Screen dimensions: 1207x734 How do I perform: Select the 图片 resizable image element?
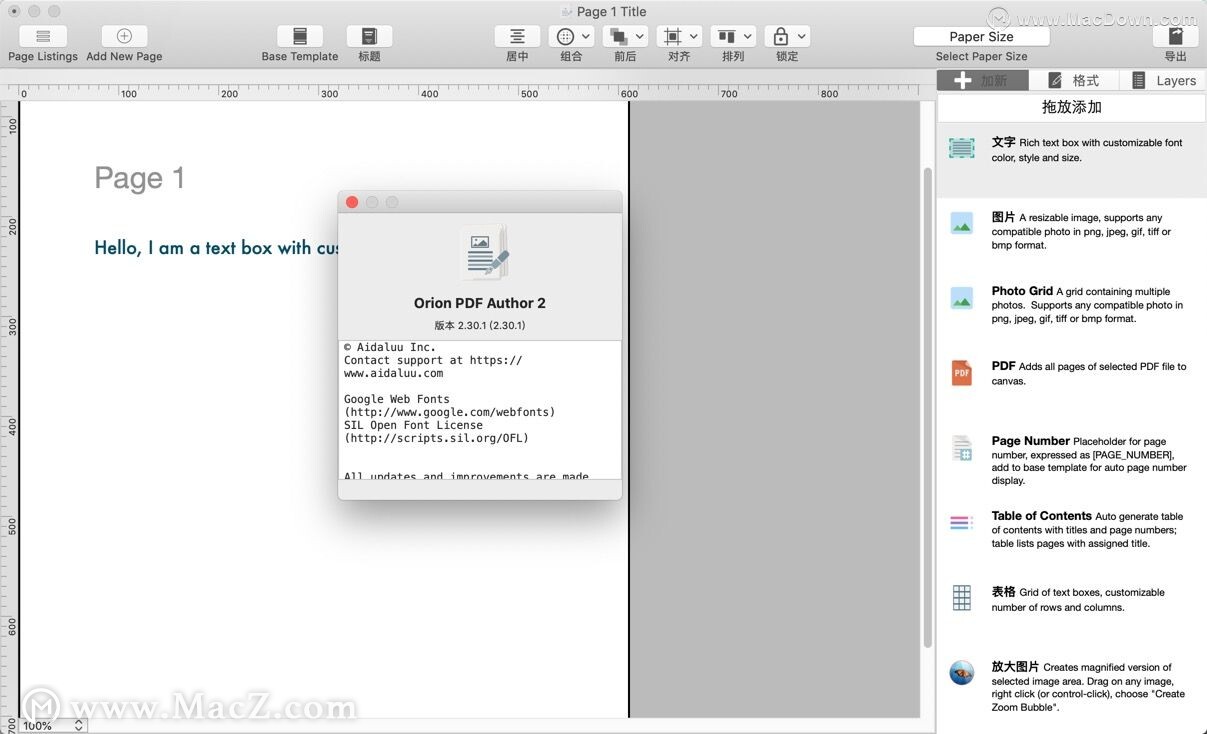(1072, 232)
